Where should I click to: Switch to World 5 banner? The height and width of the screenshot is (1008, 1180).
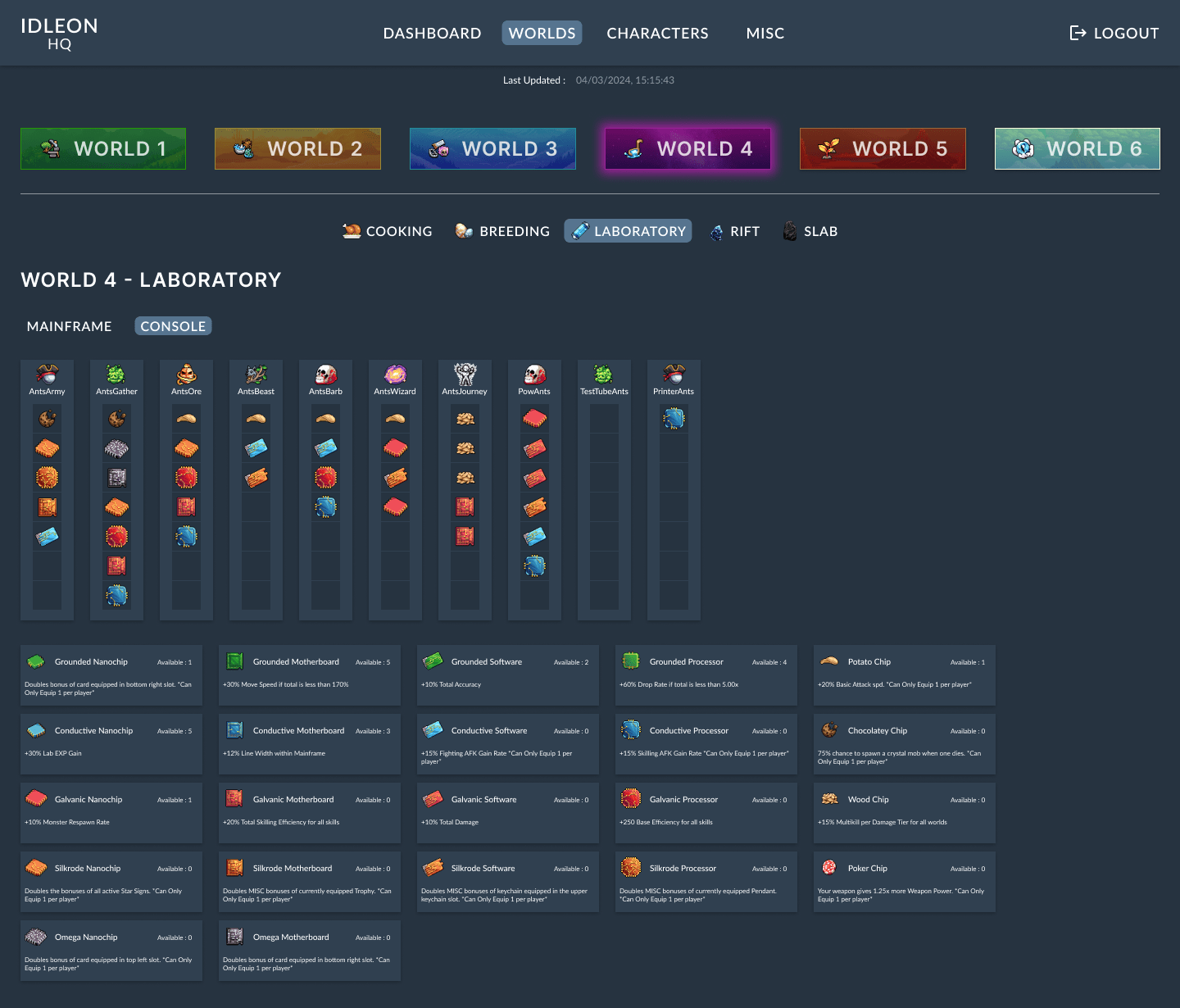[883, 148]
